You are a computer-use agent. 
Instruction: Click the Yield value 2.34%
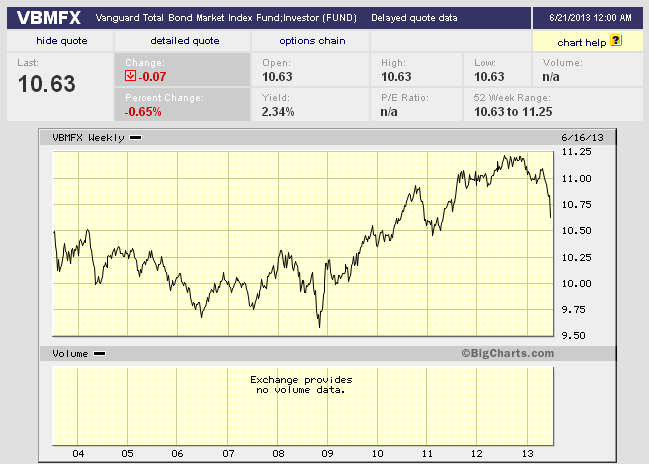(278, 112)
